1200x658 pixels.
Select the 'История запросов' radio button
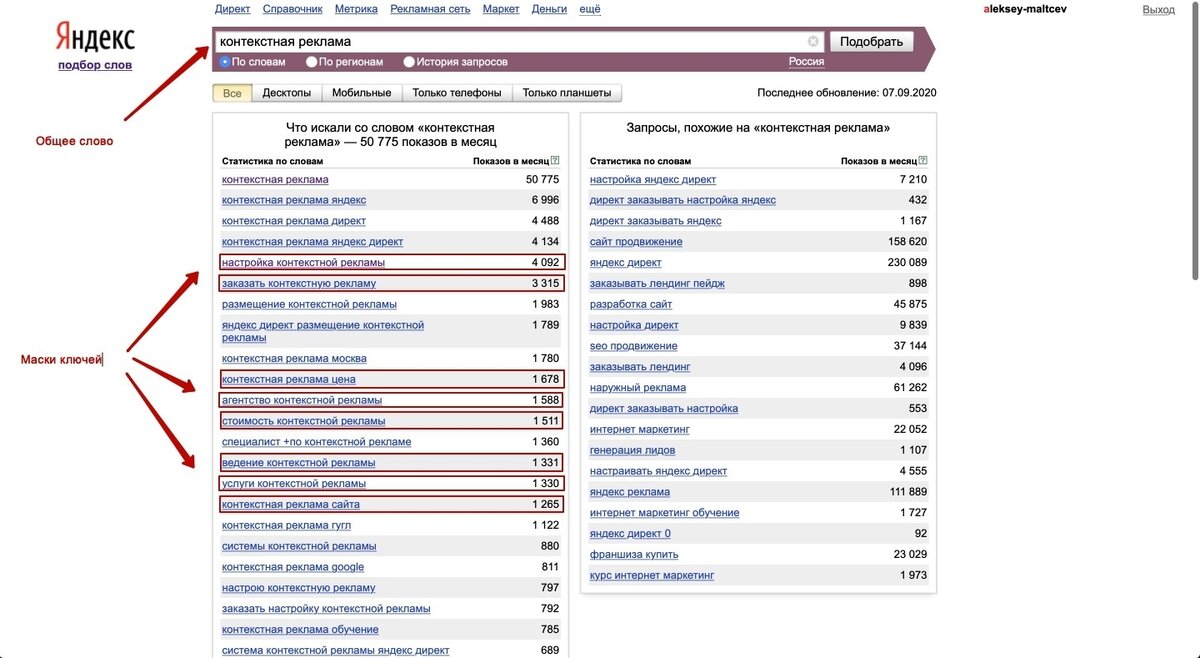pyautogui.click(x=408, y=61)
